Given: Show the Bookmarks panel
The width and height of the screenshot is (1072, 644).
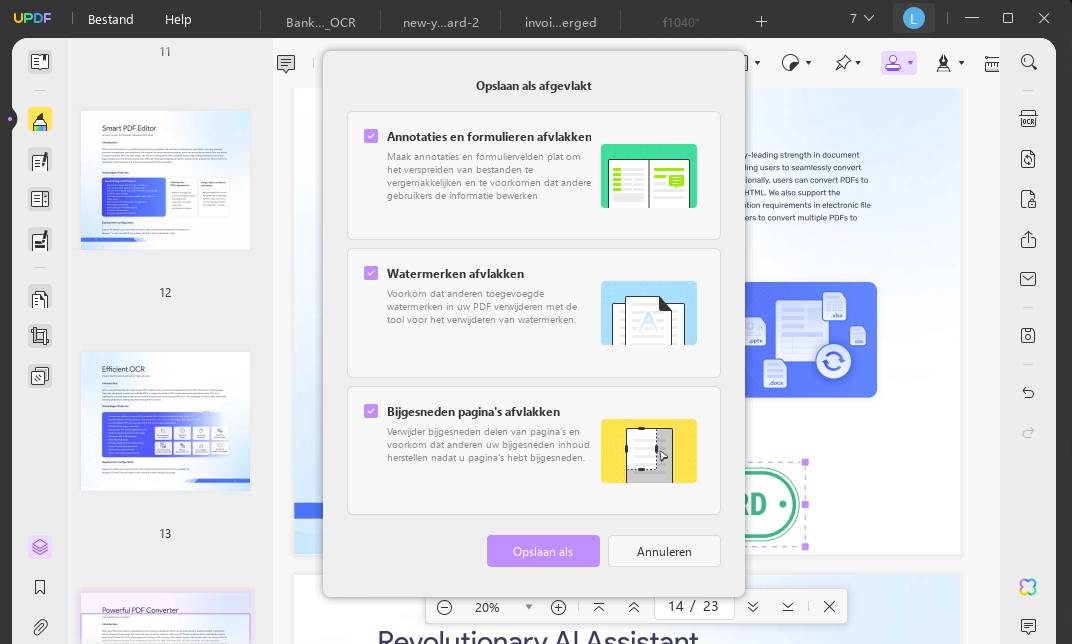Looking at the screenshot, I should (x=40, y=587).
